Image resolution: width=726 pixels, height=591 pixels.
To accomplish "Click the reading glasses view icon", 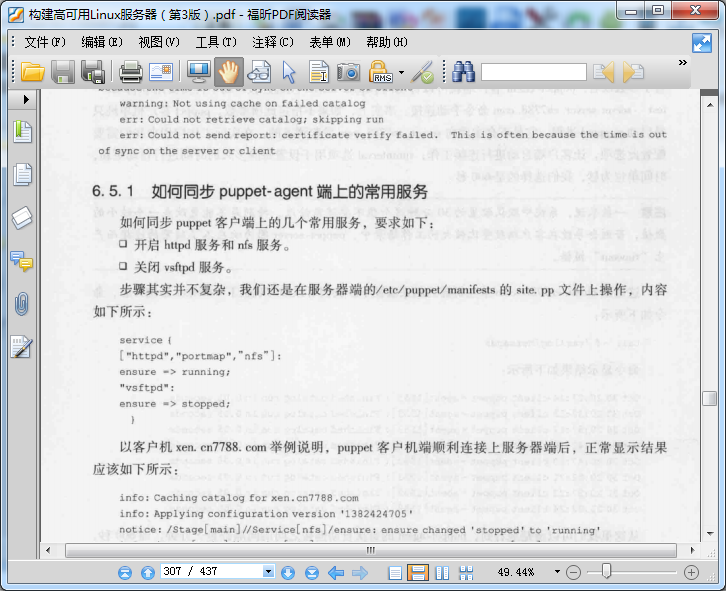I will 258,72.
